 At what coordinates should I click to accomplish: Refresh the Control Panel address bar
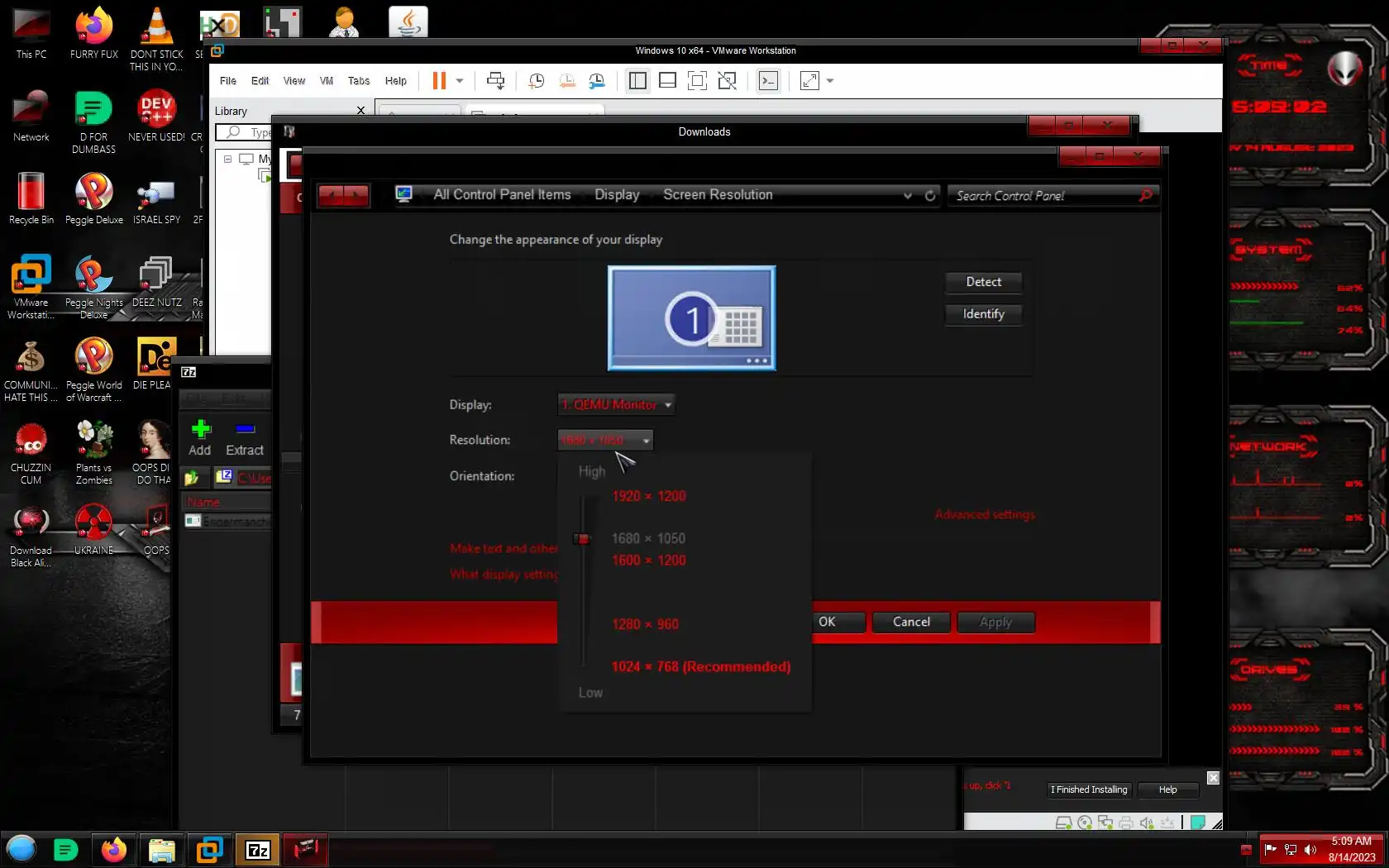[930, 196]
